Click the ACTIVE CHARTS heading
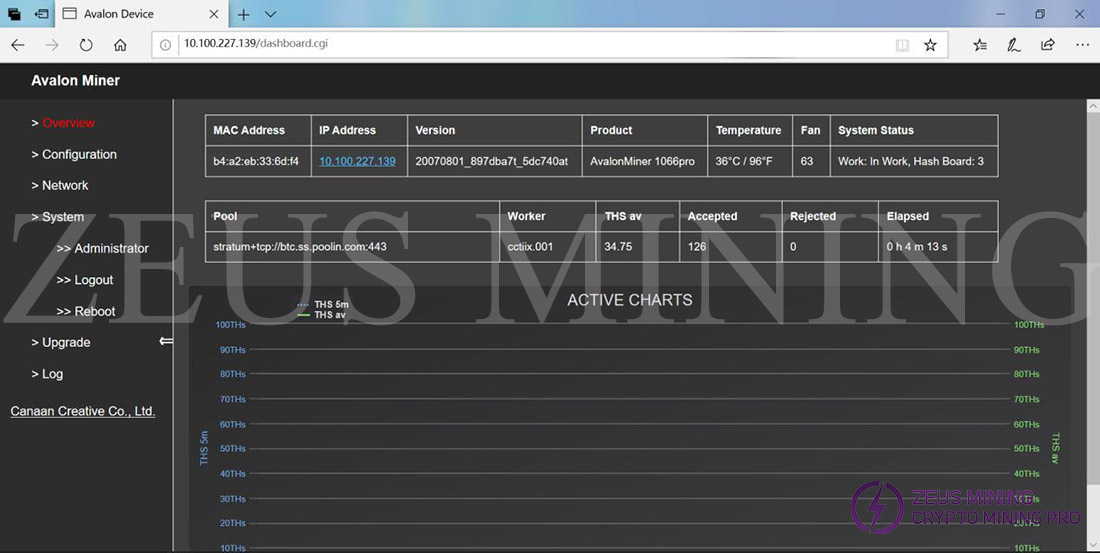Image resolution: width=1100 pixels, height=553 pixels. [630, 300]
